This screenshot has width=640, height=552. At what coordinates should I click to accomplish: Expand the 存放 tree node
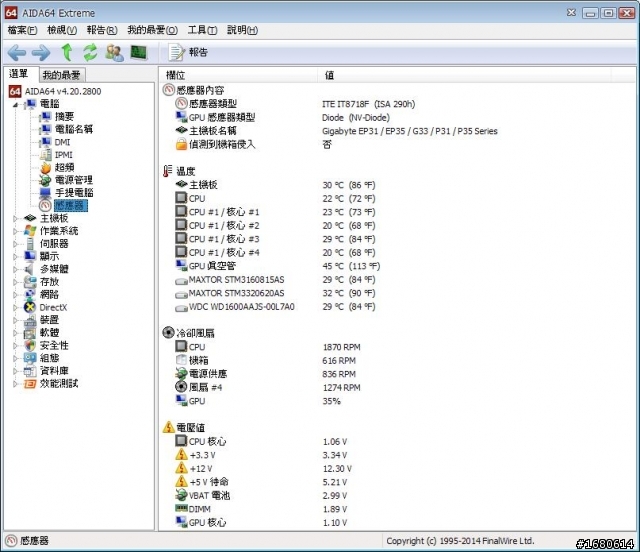(x=15, y=282)
